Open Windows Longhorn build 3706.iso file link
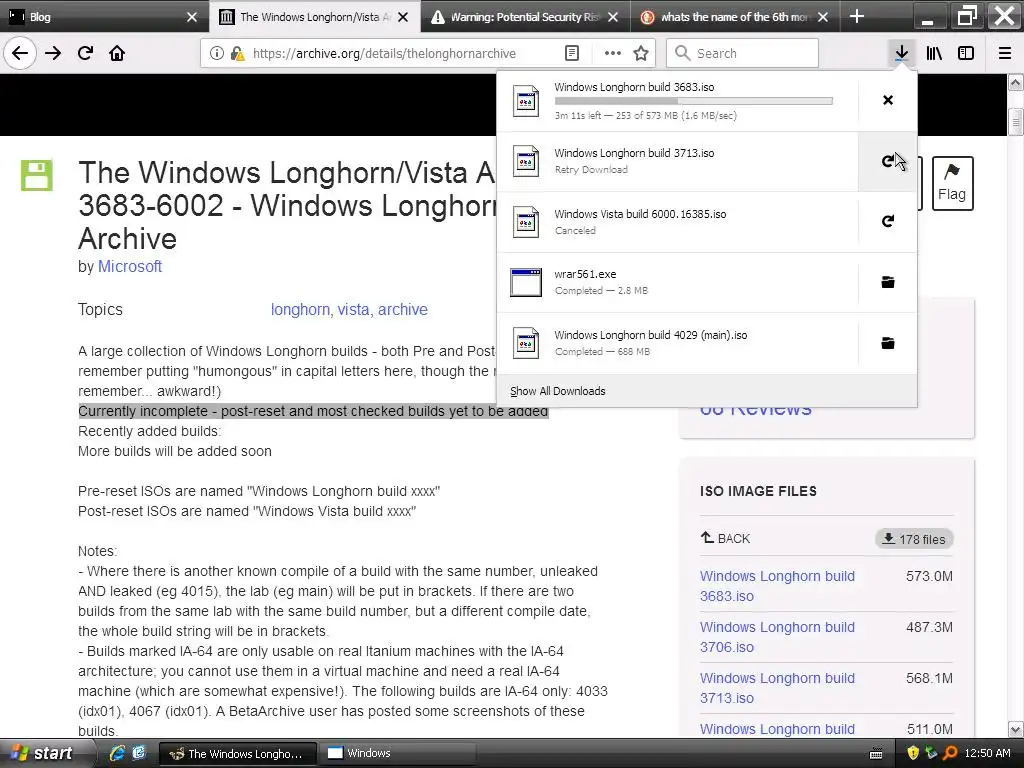This screenshot has height=768, width=1024. pos(777,637)
